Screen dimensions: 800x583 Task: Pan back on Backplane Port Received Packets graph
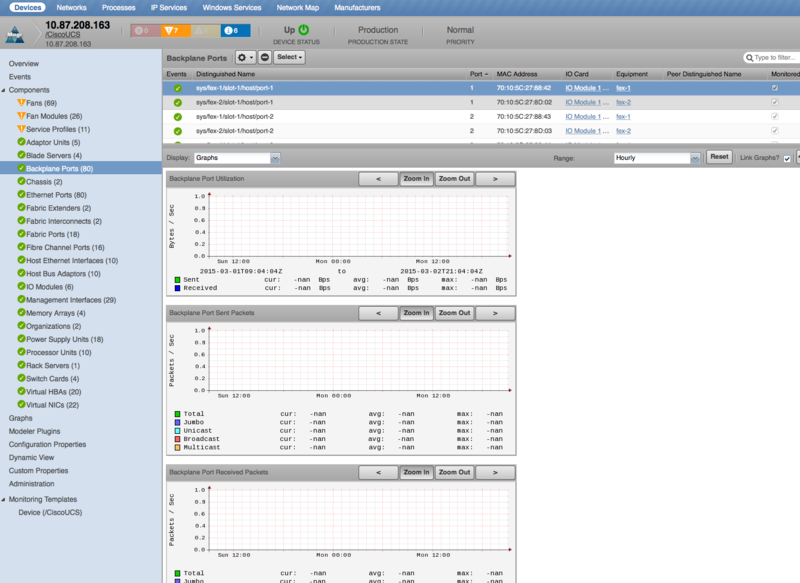coord(378,473)
